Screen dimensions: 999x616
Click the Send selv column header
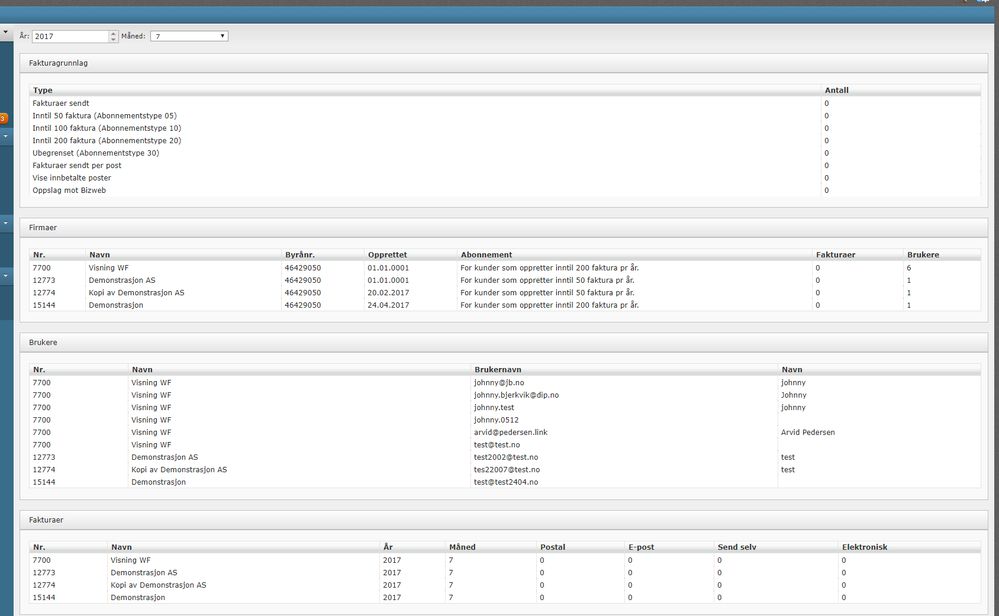pos(776,547)
